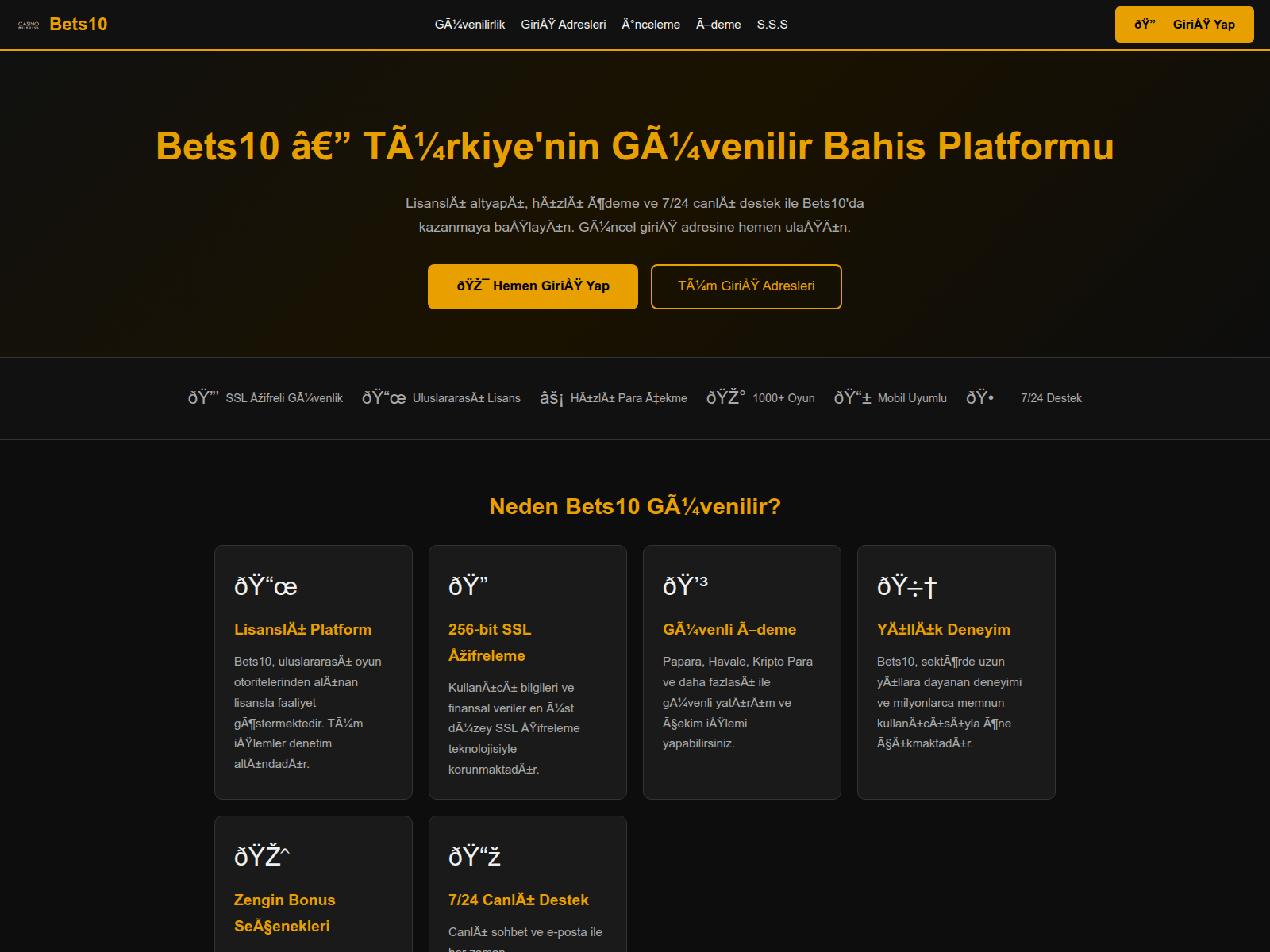The height and width of the screenshot is (952, 1270).
Task: Click the 1000+ Oyun badge icon
Action: pyautogui.click(x=726, y=398)
